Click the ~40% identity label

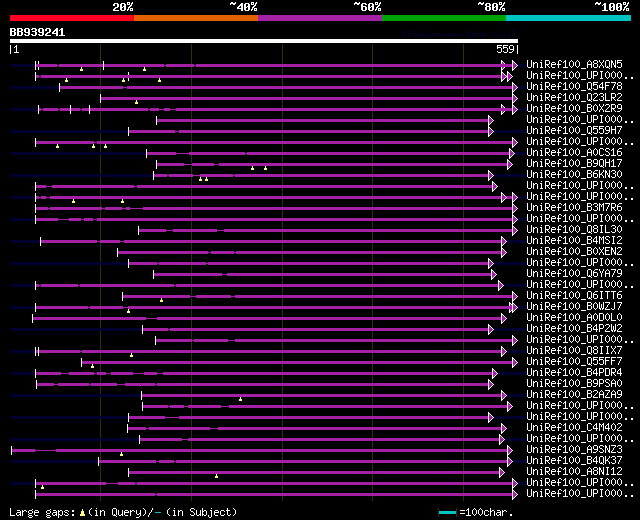point(244,7)
